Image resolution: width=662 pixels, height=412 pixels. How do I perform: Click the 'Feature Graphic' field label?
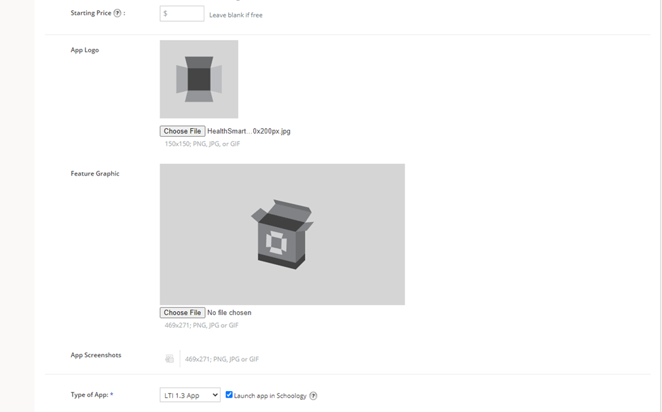[95, 173]
